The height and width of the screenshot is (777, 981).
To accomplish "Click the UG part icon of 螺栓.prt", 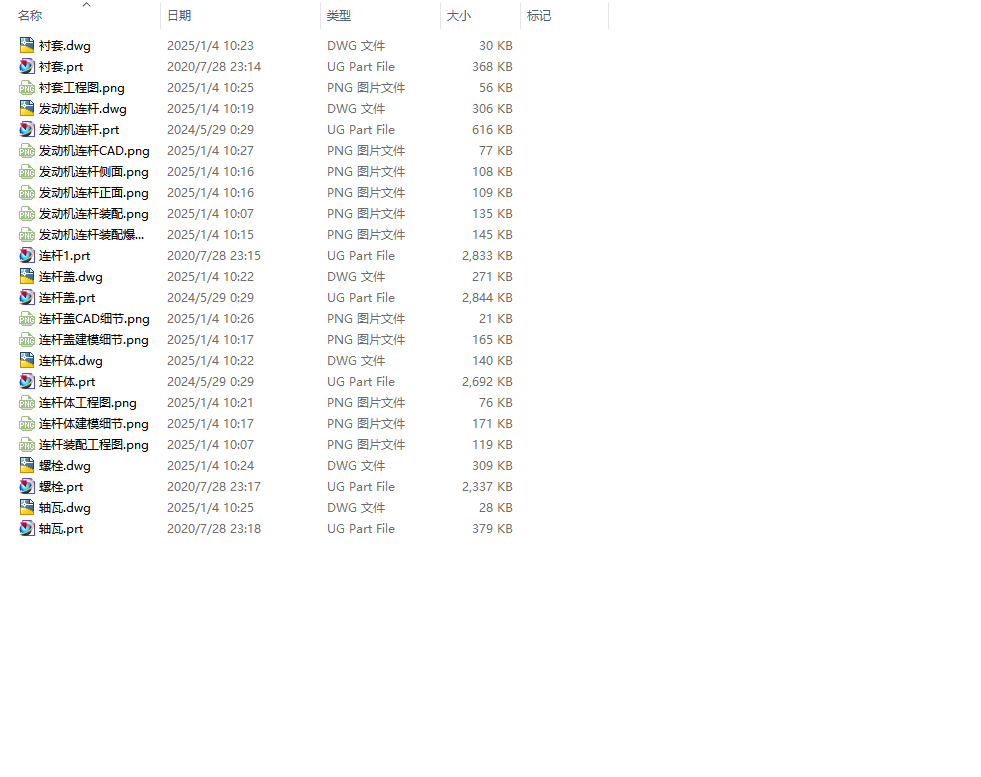I will pyautogui.click(x=26, y=487).
